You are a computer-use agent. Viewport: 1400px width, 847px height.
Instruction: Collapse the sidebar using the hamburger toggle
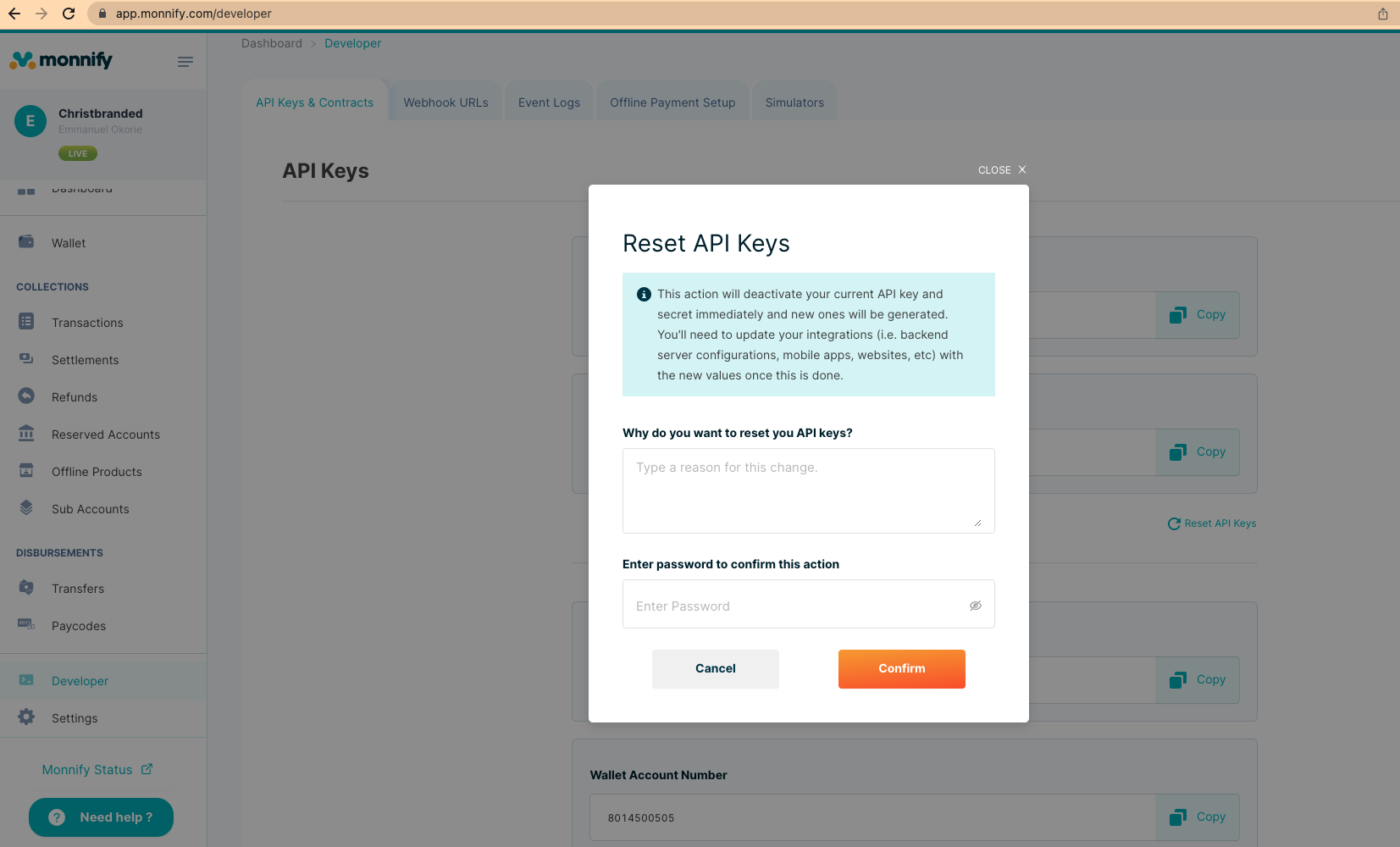(185, 61)
